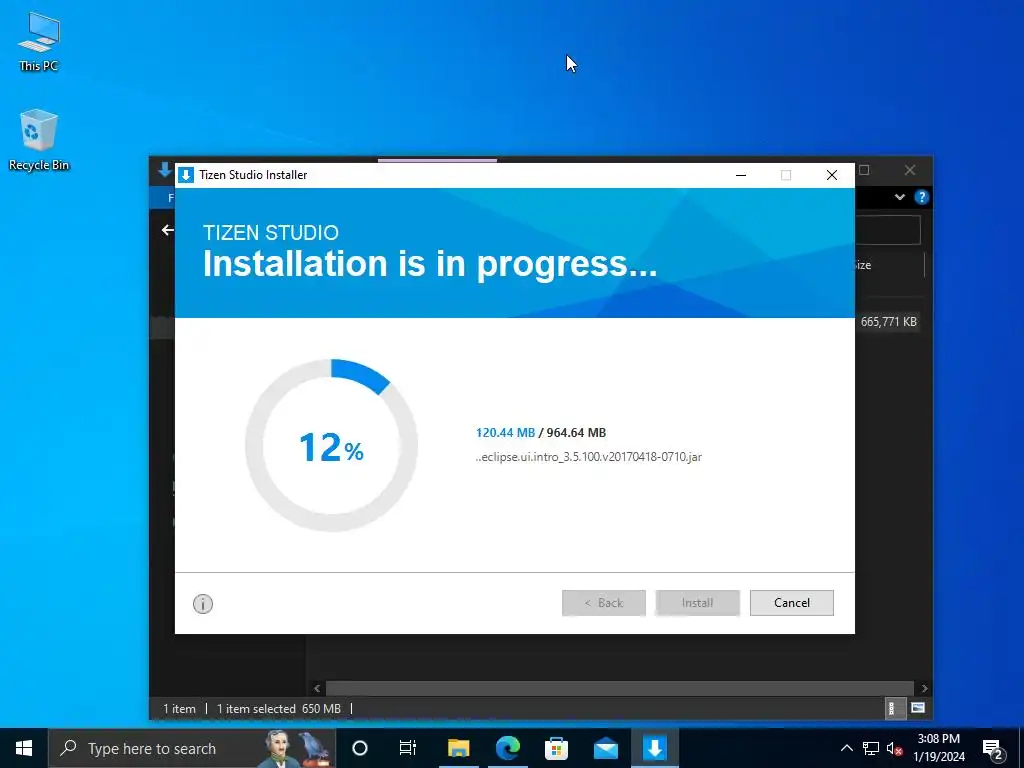This screenshot has width=1024, height=768.
Task: Click the muted volume icon in tray
Action: (x=894, y=748)
